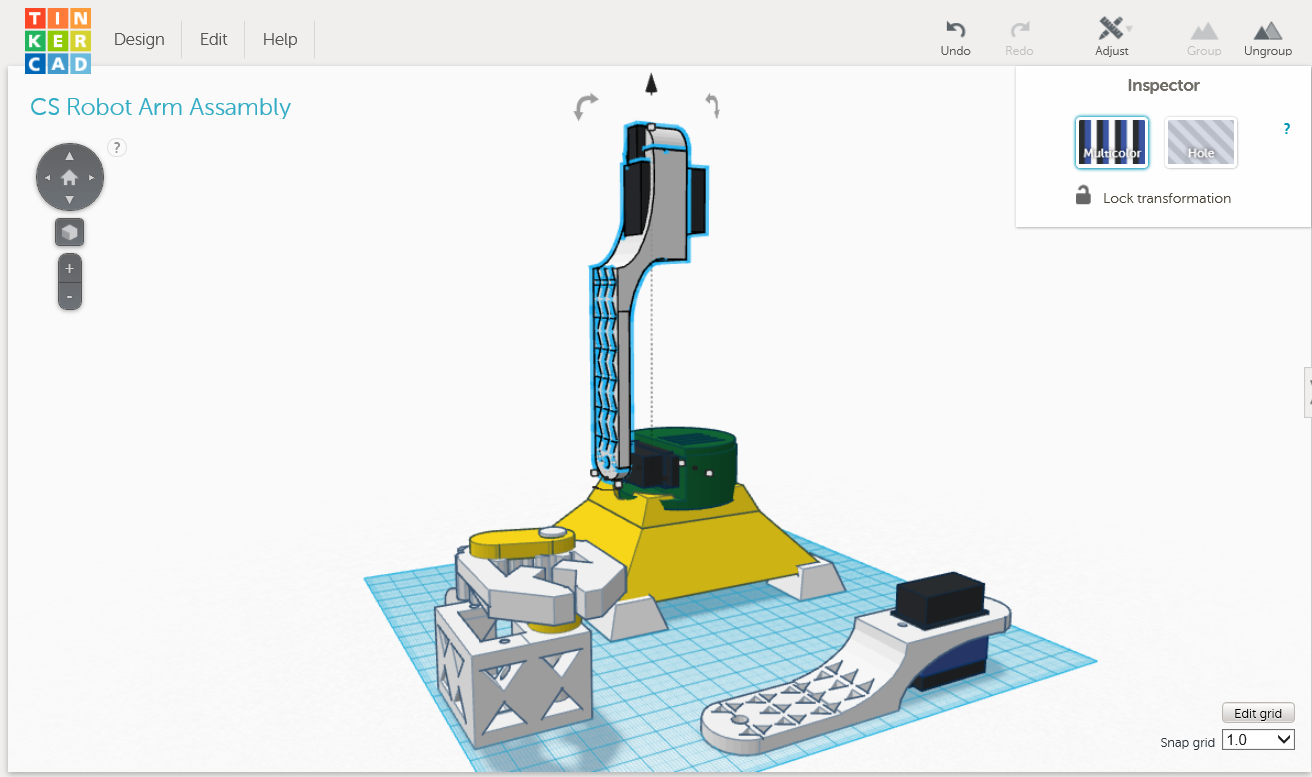Click the CS Robot Arm Assembly title
The height and width of the screenshot is (777, 1312).
pos(161,107)
